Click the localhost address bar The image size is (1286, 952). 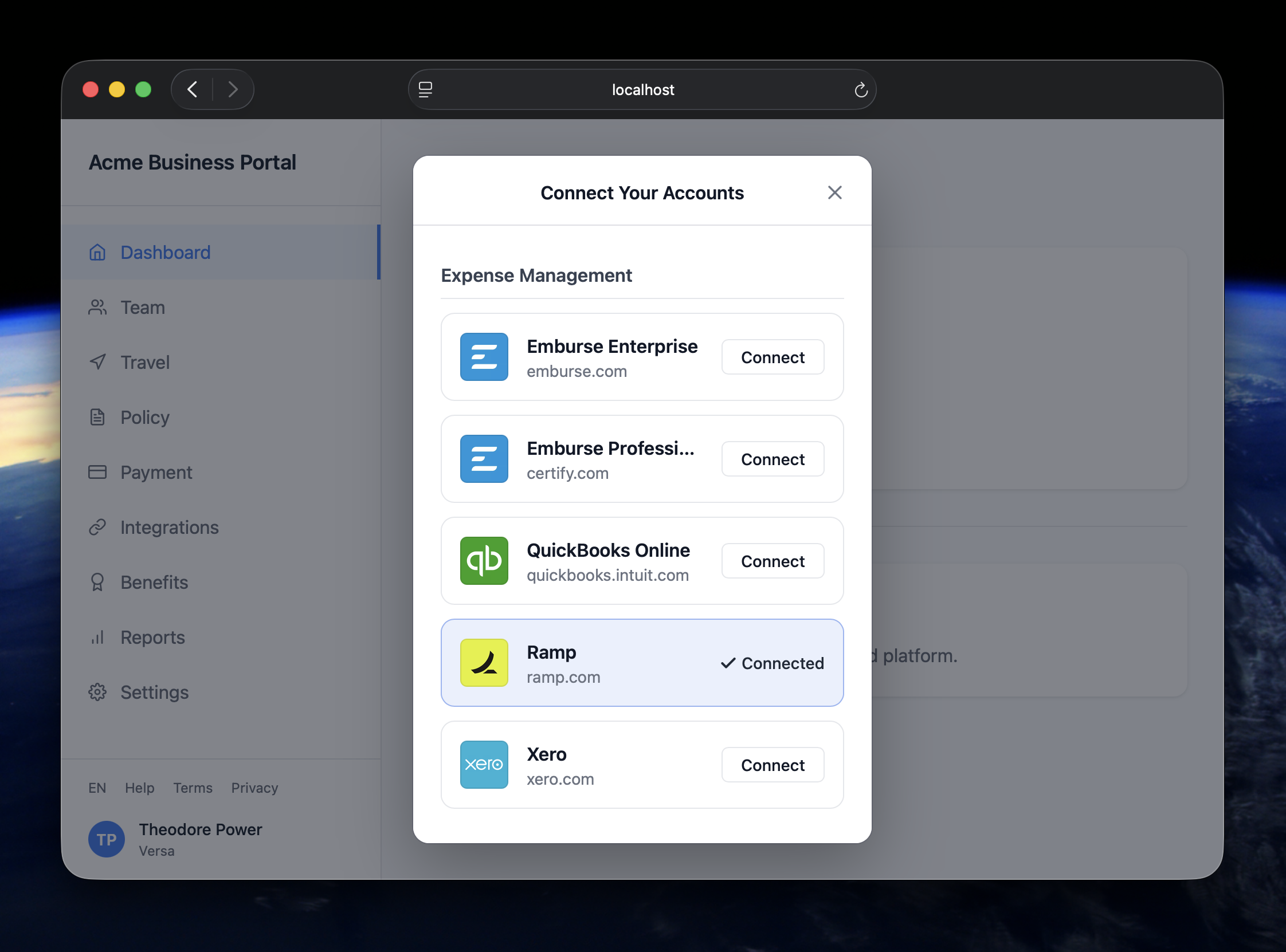click(642, 90)
